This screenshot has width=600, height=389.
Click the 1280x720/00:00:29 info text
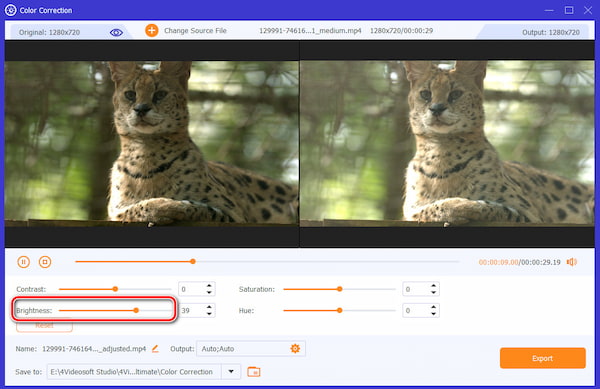pos(401,31)
